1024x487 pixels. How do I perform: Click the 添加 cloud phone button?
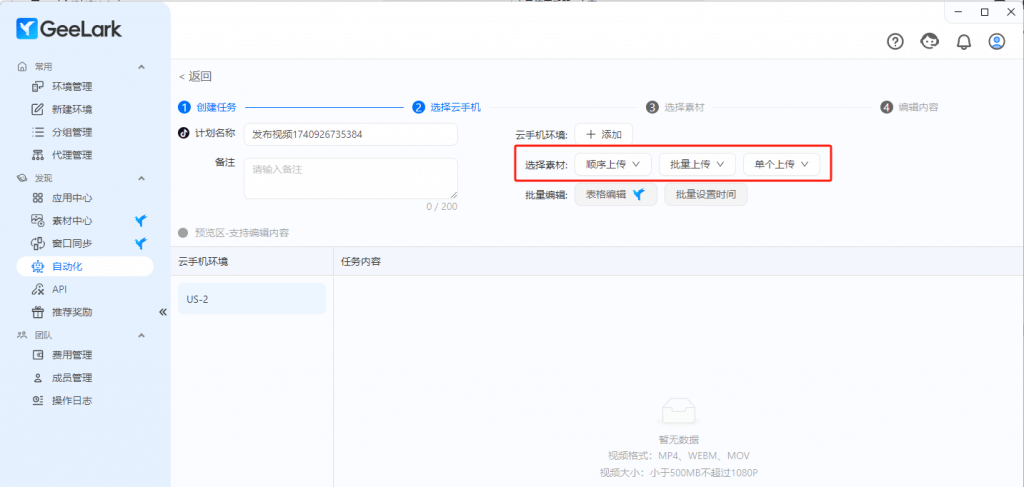[603, 134]
